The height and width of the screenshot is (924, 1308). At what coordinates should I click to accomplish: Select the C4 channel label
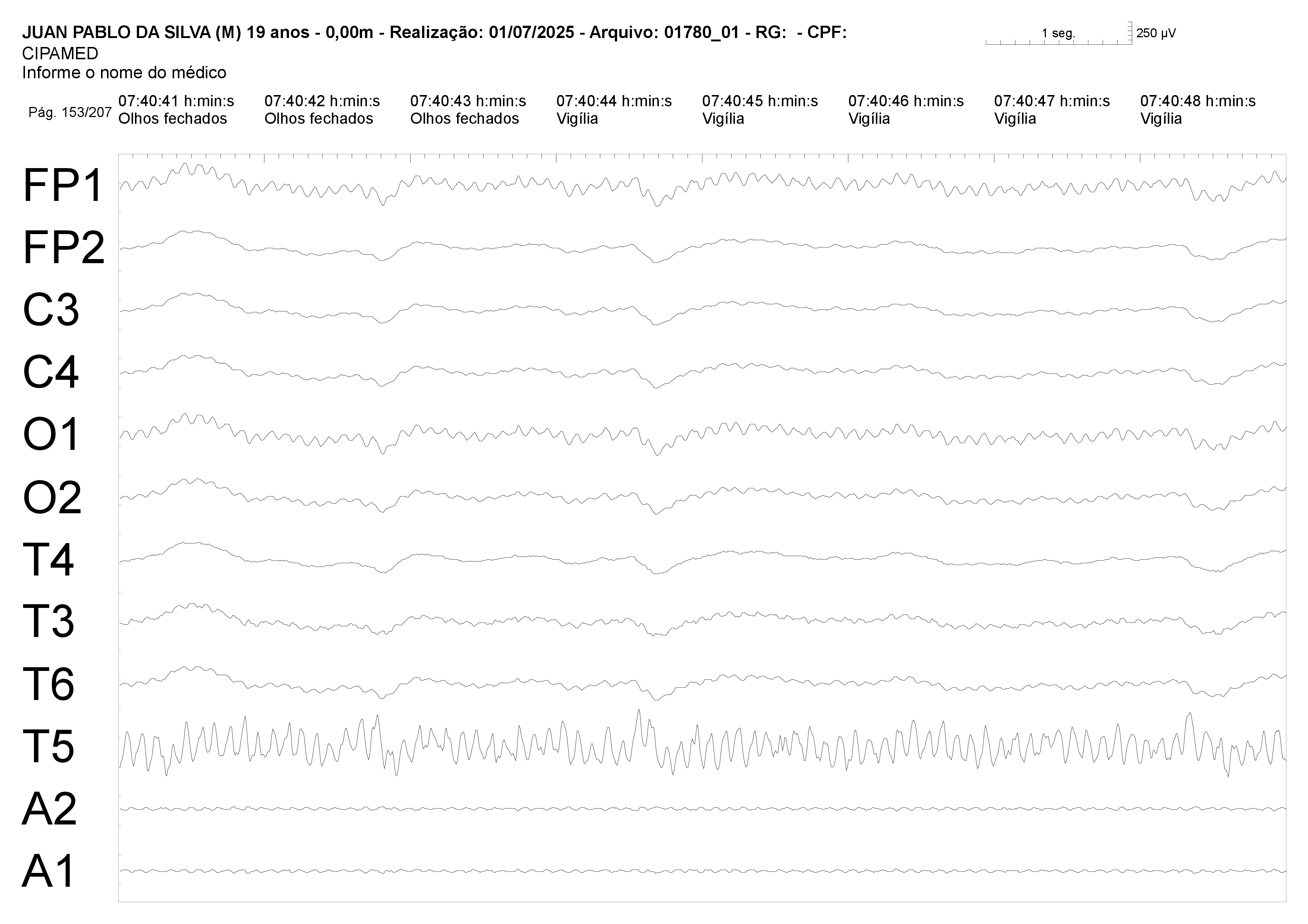(51, 372)
